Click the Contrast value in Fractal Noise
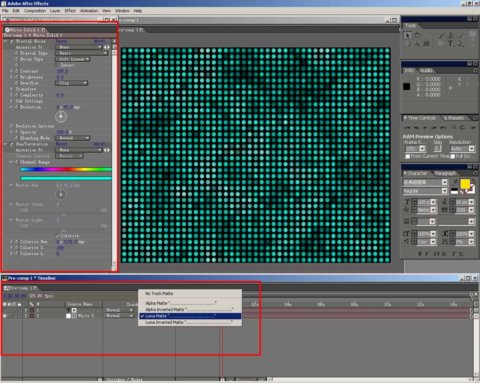 tap(62, 71)
